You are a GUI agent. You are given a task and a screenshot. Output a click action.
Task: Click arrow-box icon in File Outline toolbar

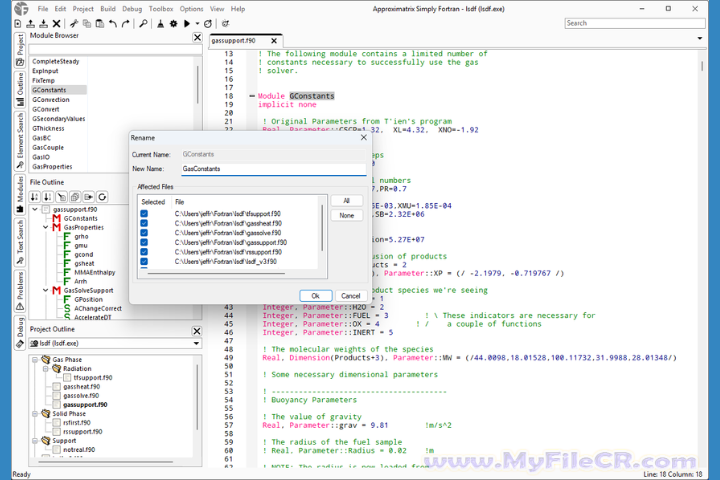[89, 197]
